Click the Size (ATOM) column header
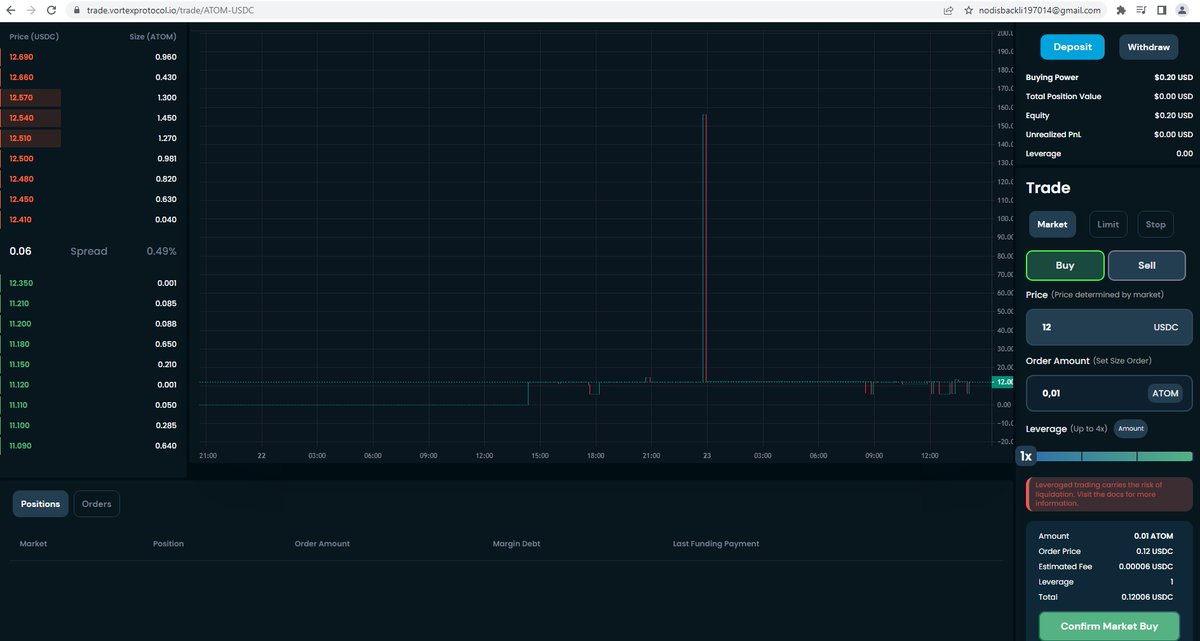Viewport: 1200px width, 641px height. coord(153,37)
